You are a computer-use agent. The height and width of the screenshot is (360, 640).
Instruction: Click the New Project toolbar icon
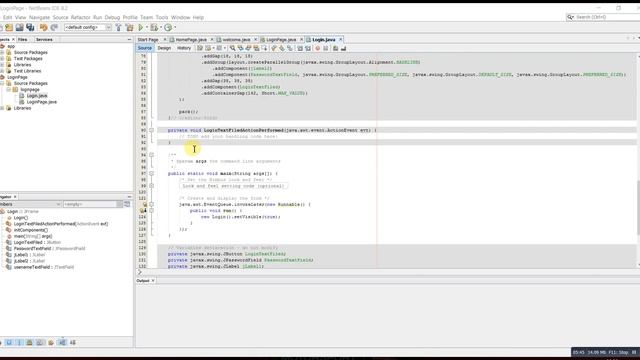[x=9, y=27]
